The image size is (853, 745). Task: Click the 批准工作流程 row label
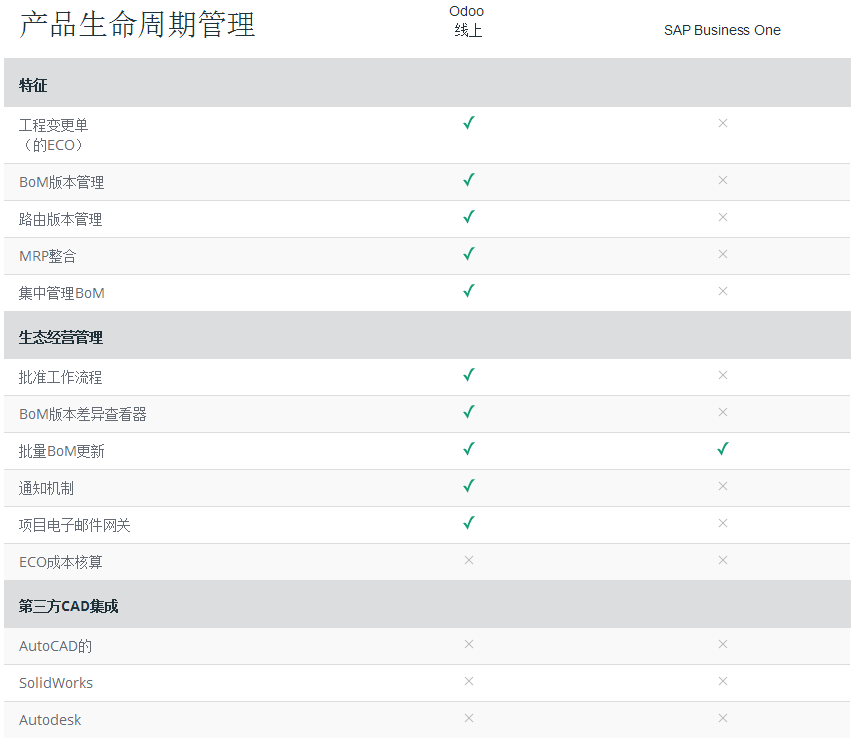pos(60,377)
